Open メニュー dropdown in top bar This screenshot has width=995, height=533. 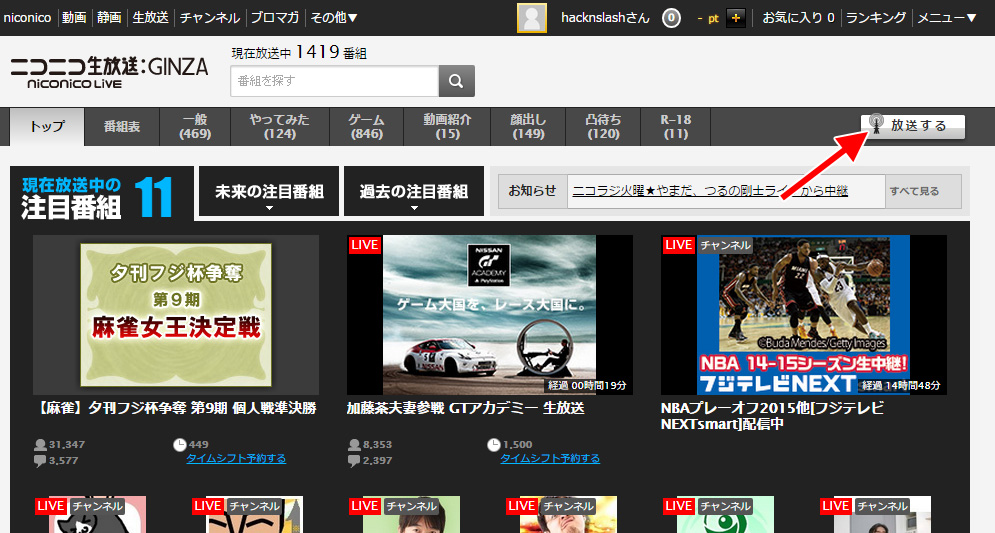(947, 18)
